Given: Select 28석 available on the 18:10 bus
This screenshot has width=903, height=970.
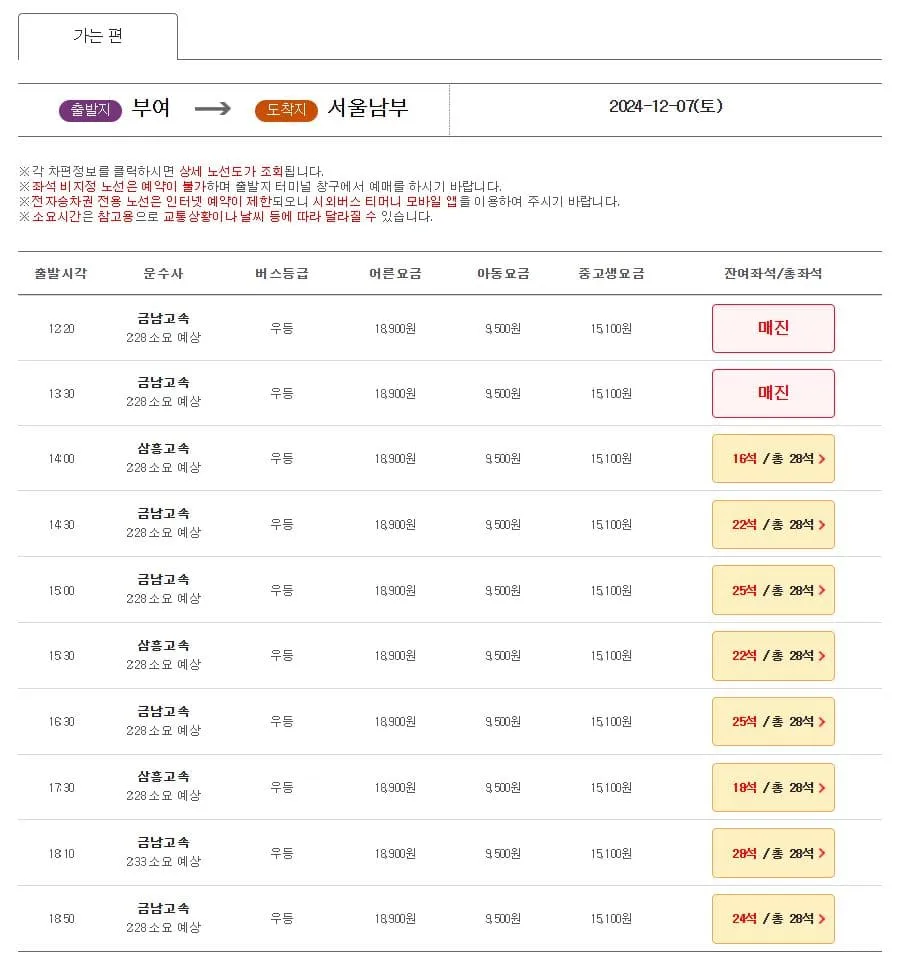Looking at the screenshot, I should (x=772, y=853).
